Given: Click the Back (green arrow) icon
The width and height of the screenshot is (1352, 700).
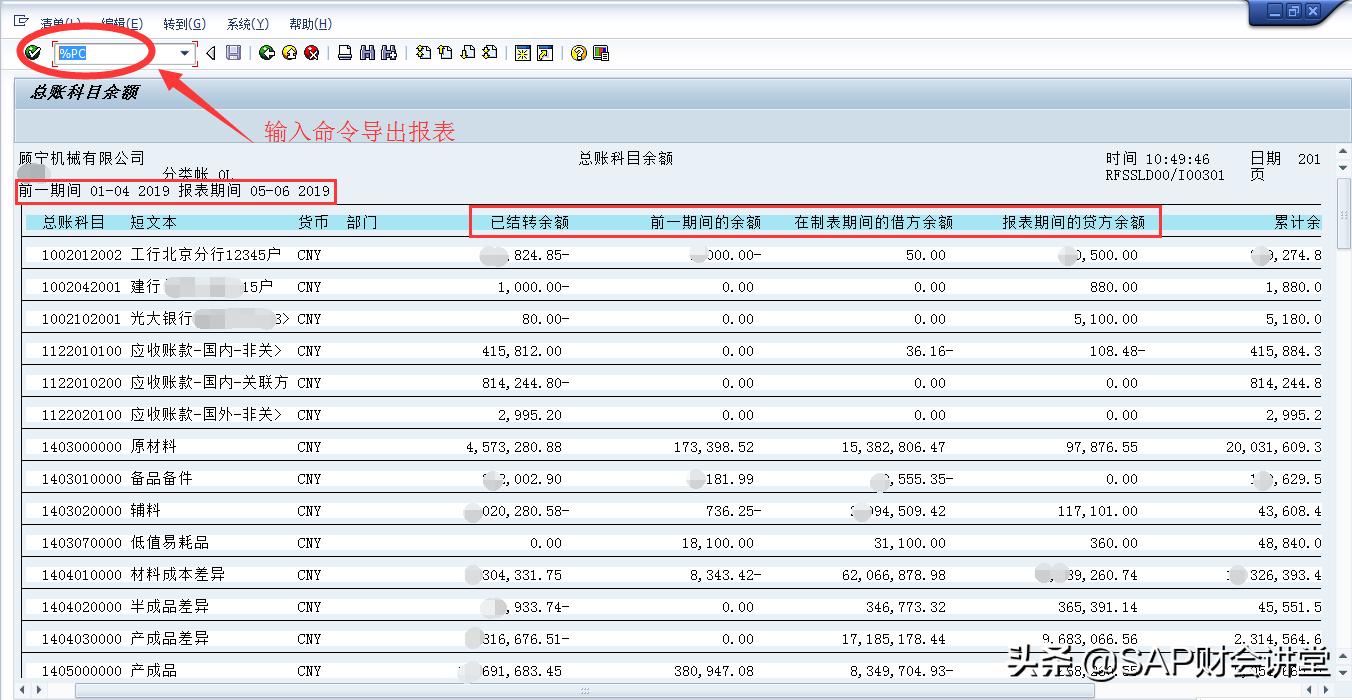Looking at the screenshot, I should click(x=266, y=53).
